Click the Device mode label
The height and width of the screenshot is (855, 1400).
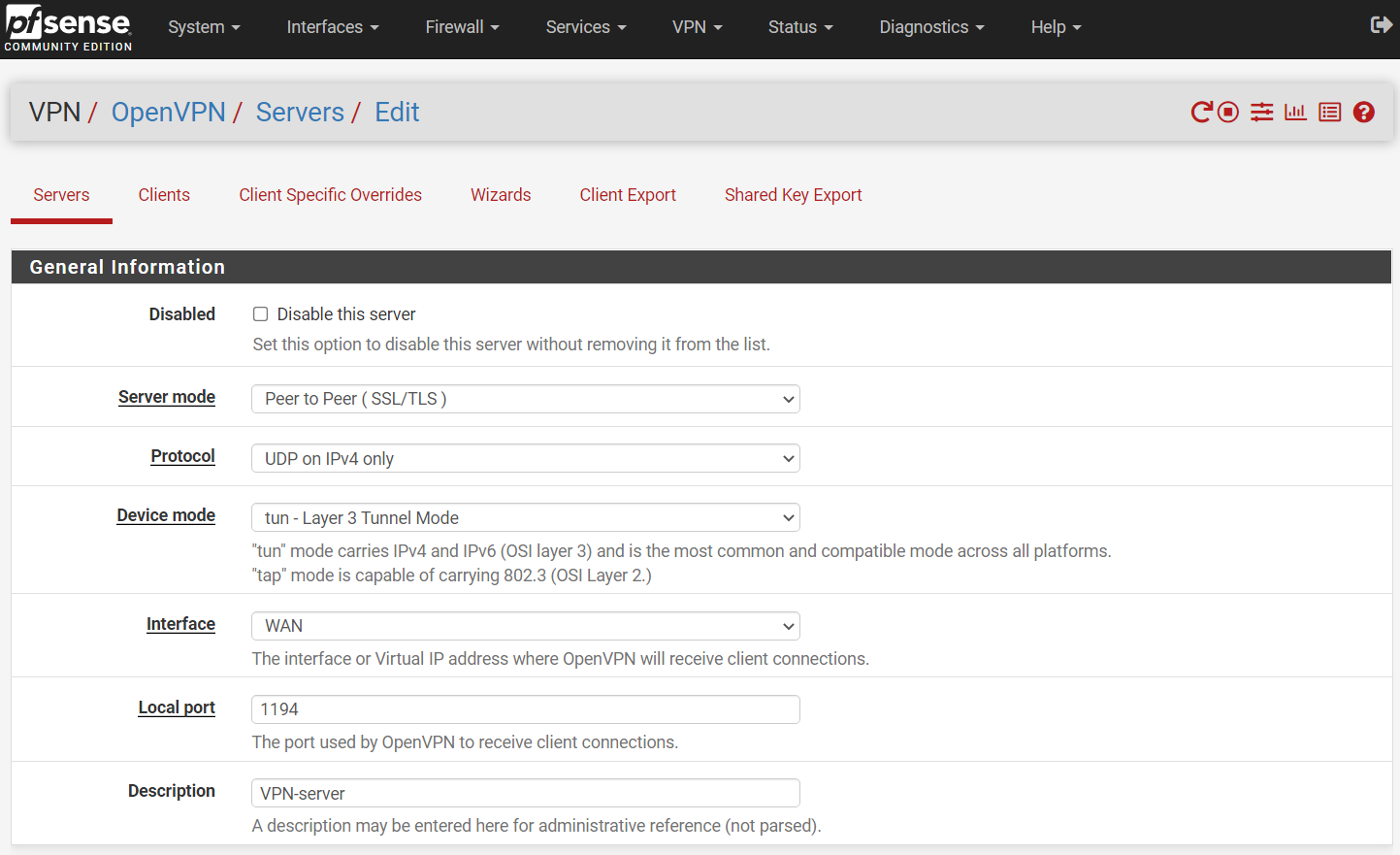tap(166, 515)
